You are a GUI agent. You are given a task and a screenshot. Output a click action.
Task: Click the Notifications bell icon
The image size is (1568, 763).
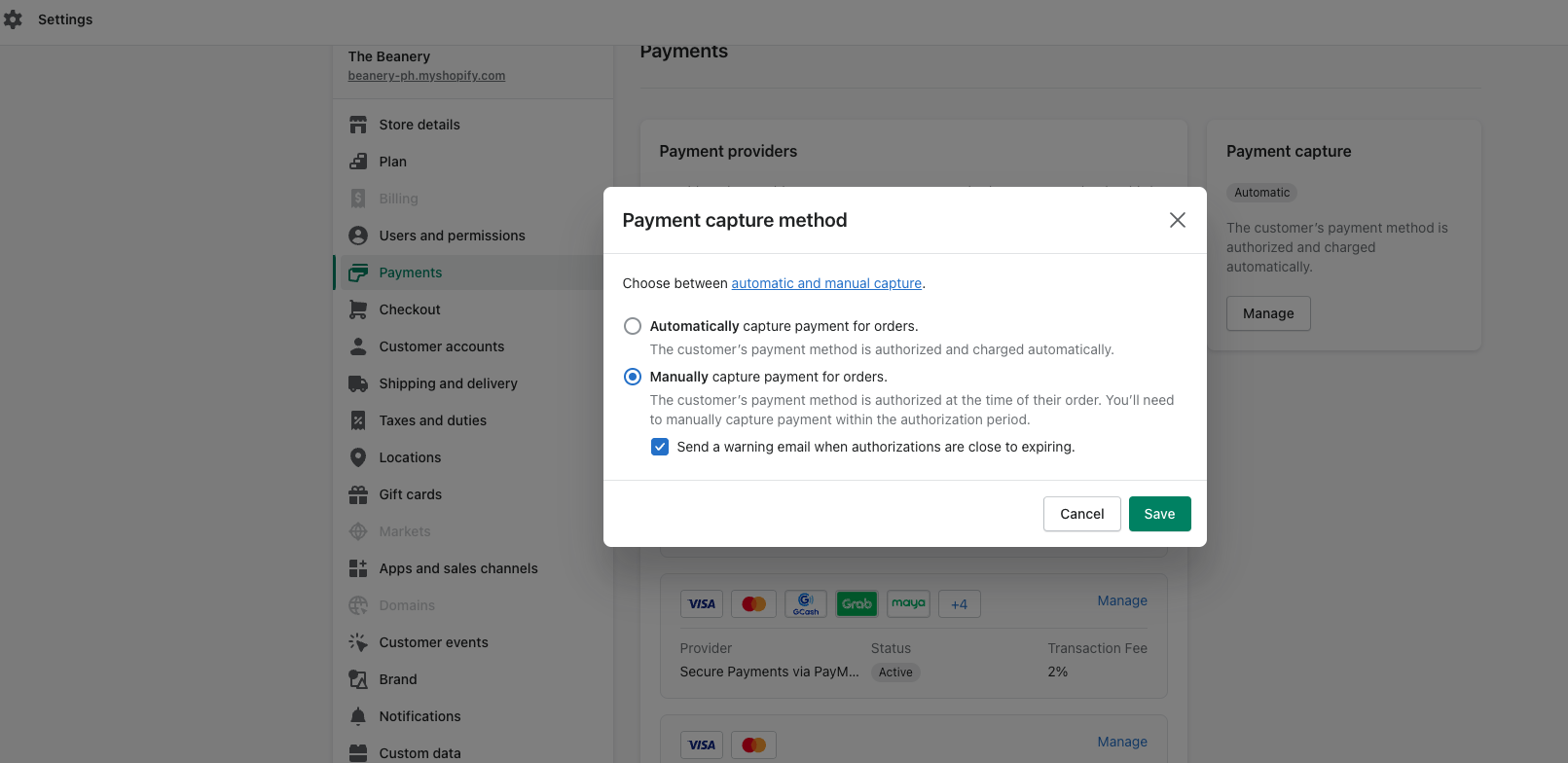coord(358,716)
